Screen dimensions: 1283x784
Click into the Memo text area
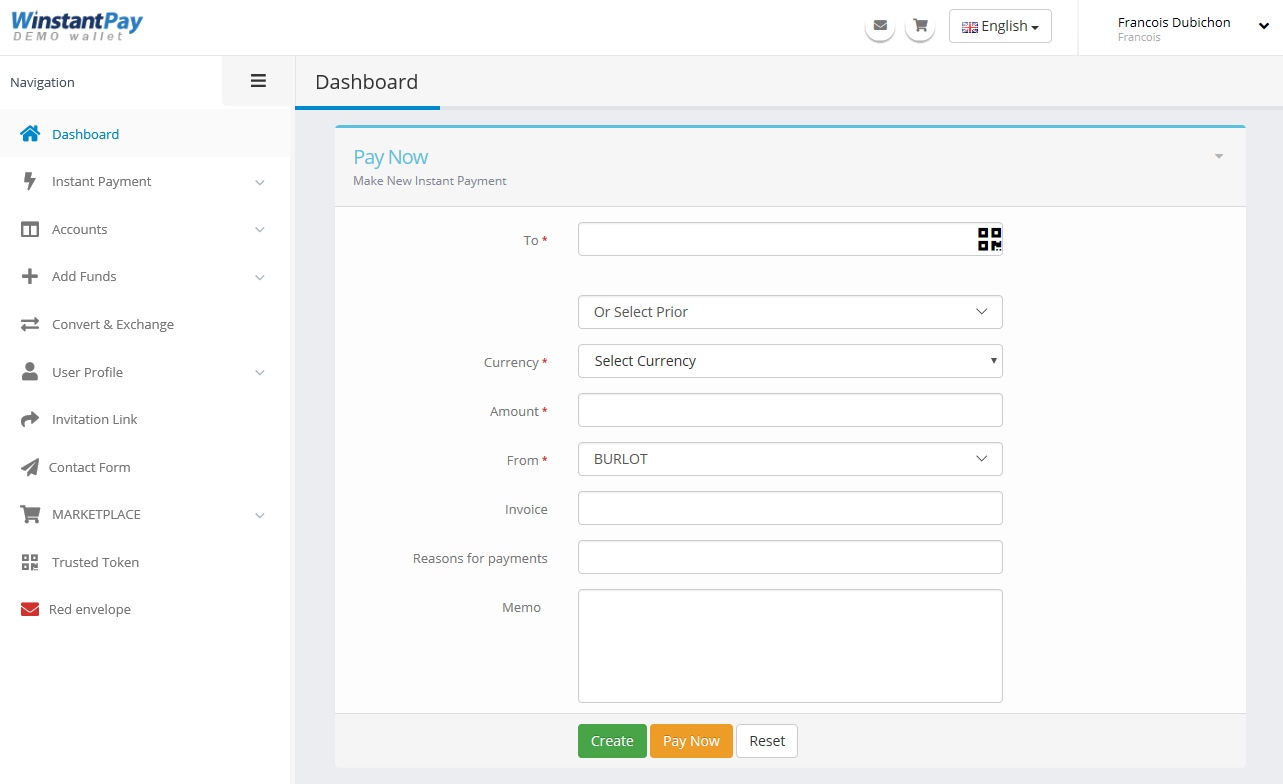tap(790, 646)
